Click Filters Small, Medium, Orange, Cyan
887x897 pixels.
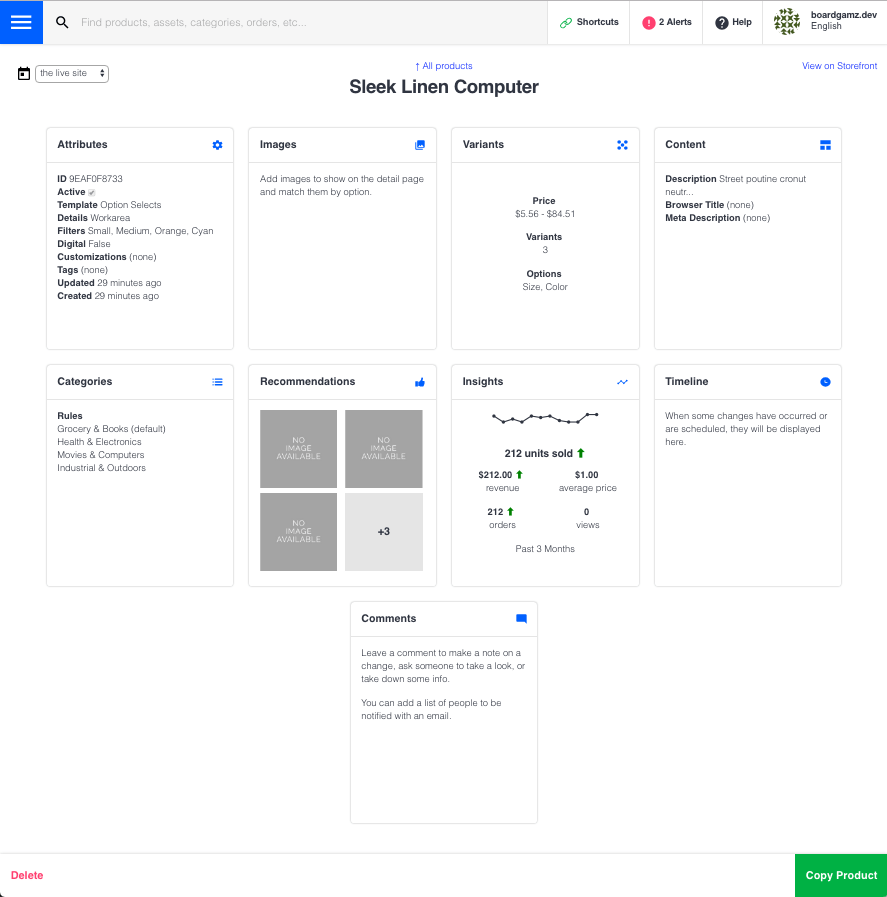(x=135, y=231)
